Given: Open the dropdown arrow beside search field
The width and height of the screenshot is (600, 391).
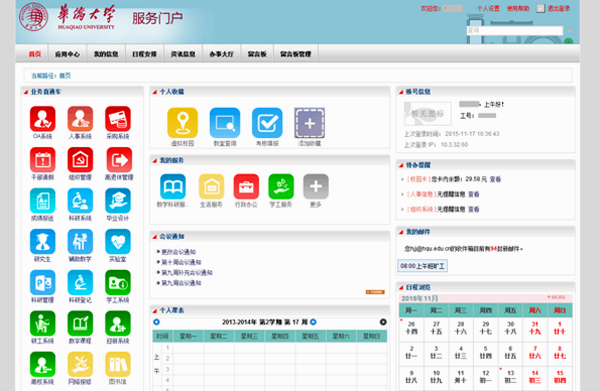Looking at the screenshot, I should click(569, 31).
